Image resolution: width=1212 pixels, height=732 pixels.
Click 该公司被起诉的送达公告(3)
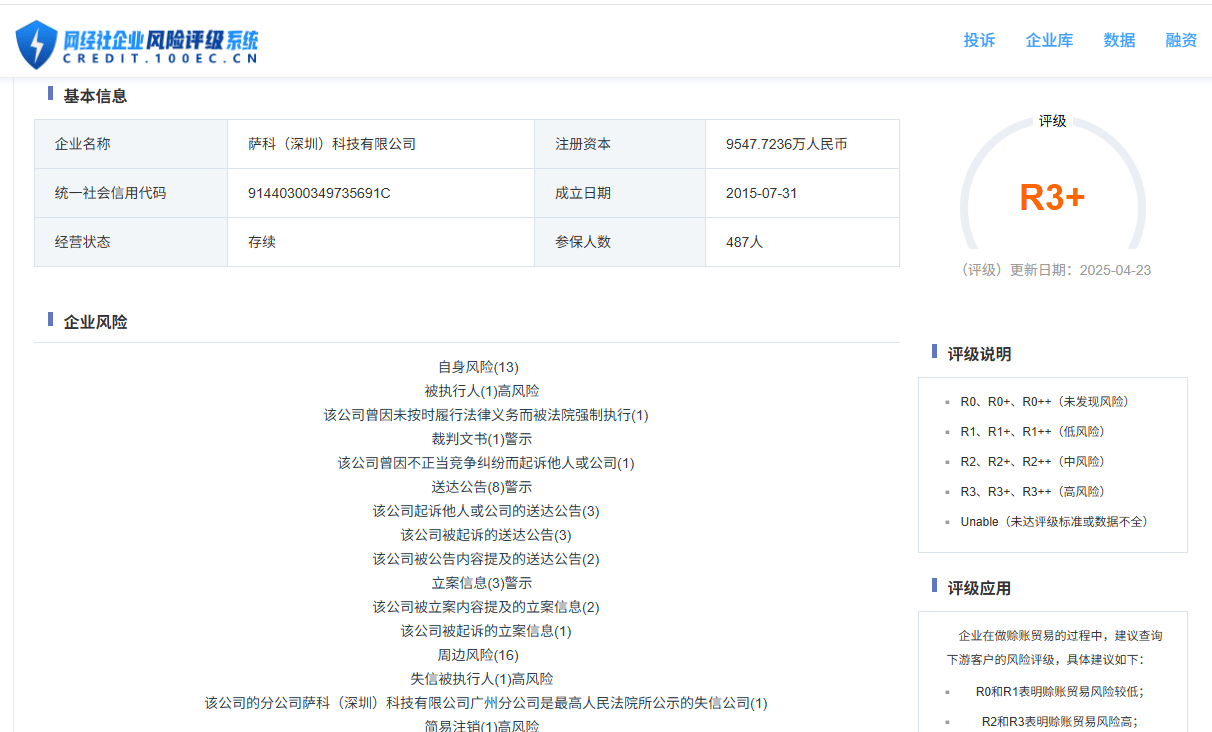[x=486, y=535]
